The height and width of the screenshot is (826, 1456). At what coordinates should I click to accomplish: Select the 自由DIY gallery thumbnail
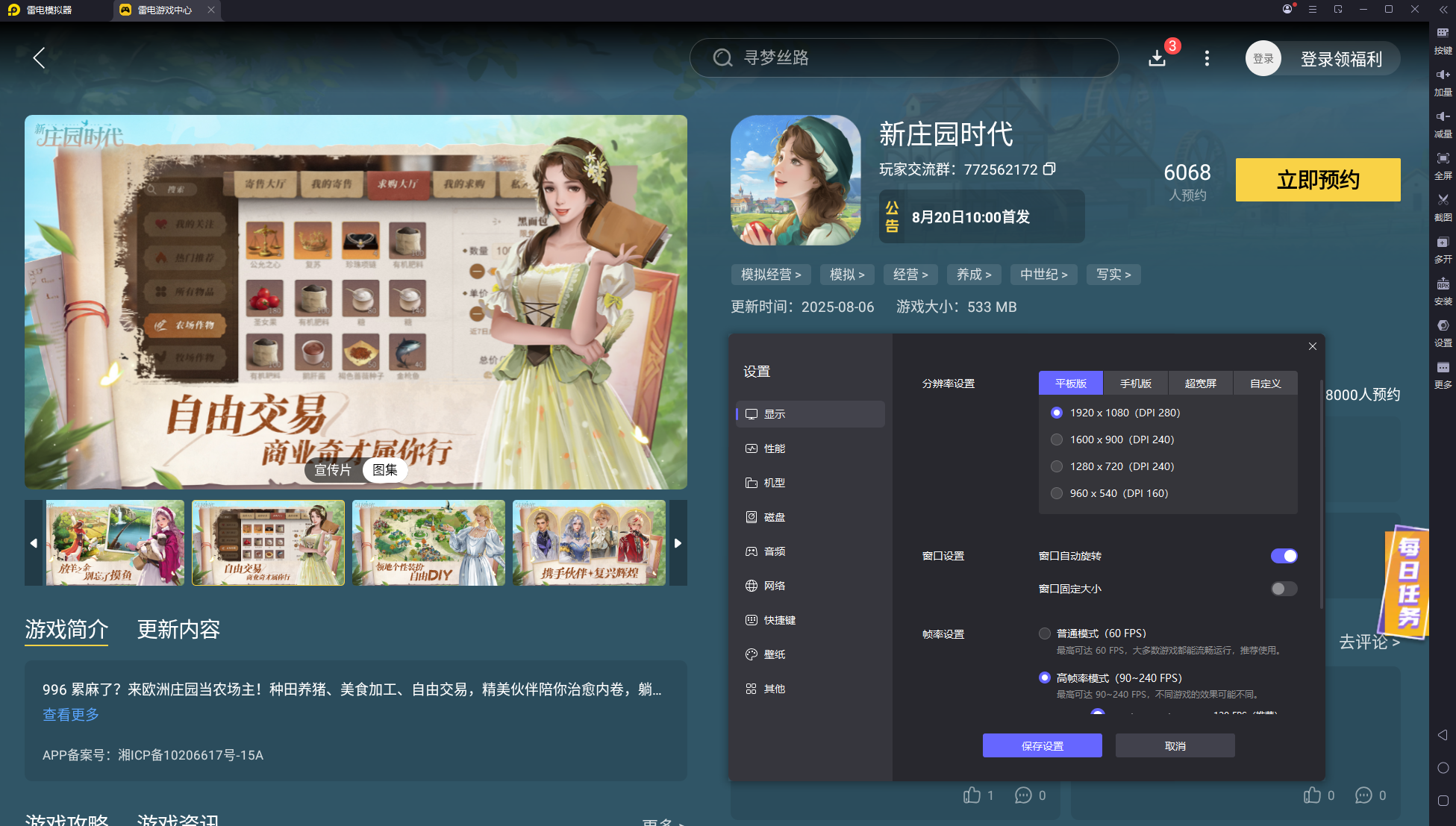point(428,543)
